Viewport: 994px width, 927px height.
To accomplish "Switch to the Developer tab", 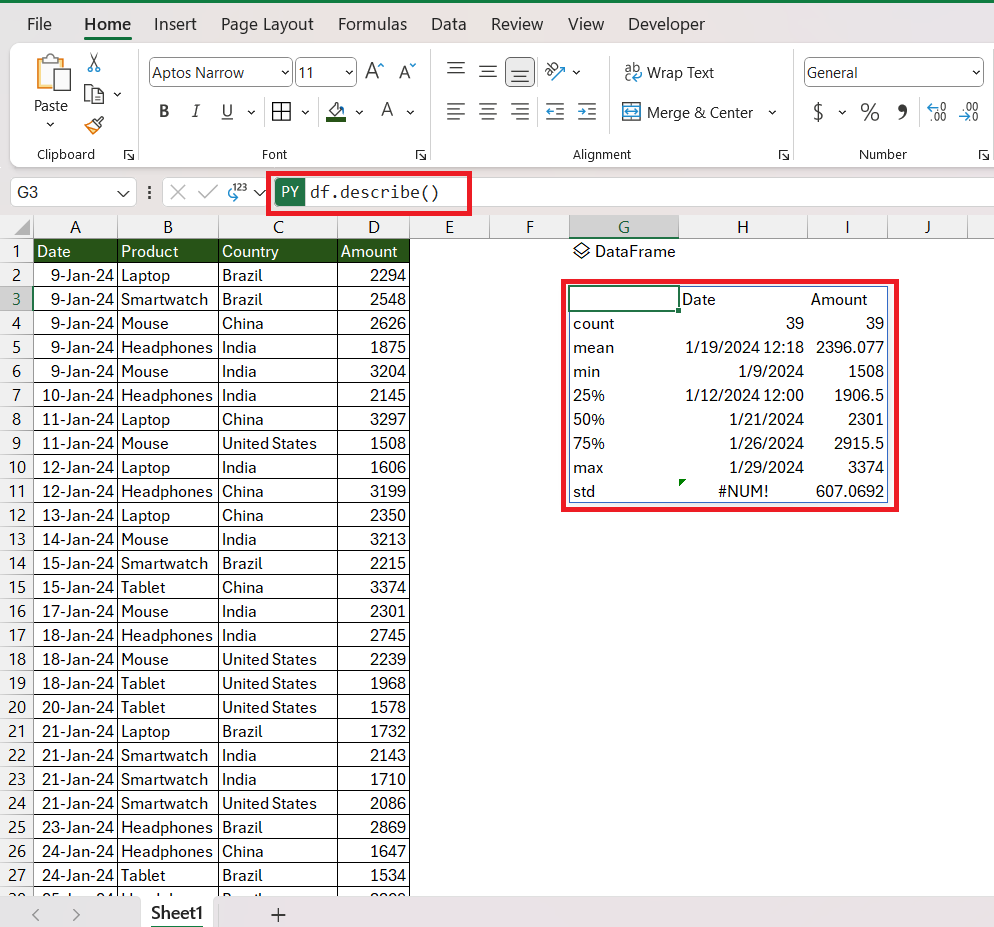I will pos(666,24).
